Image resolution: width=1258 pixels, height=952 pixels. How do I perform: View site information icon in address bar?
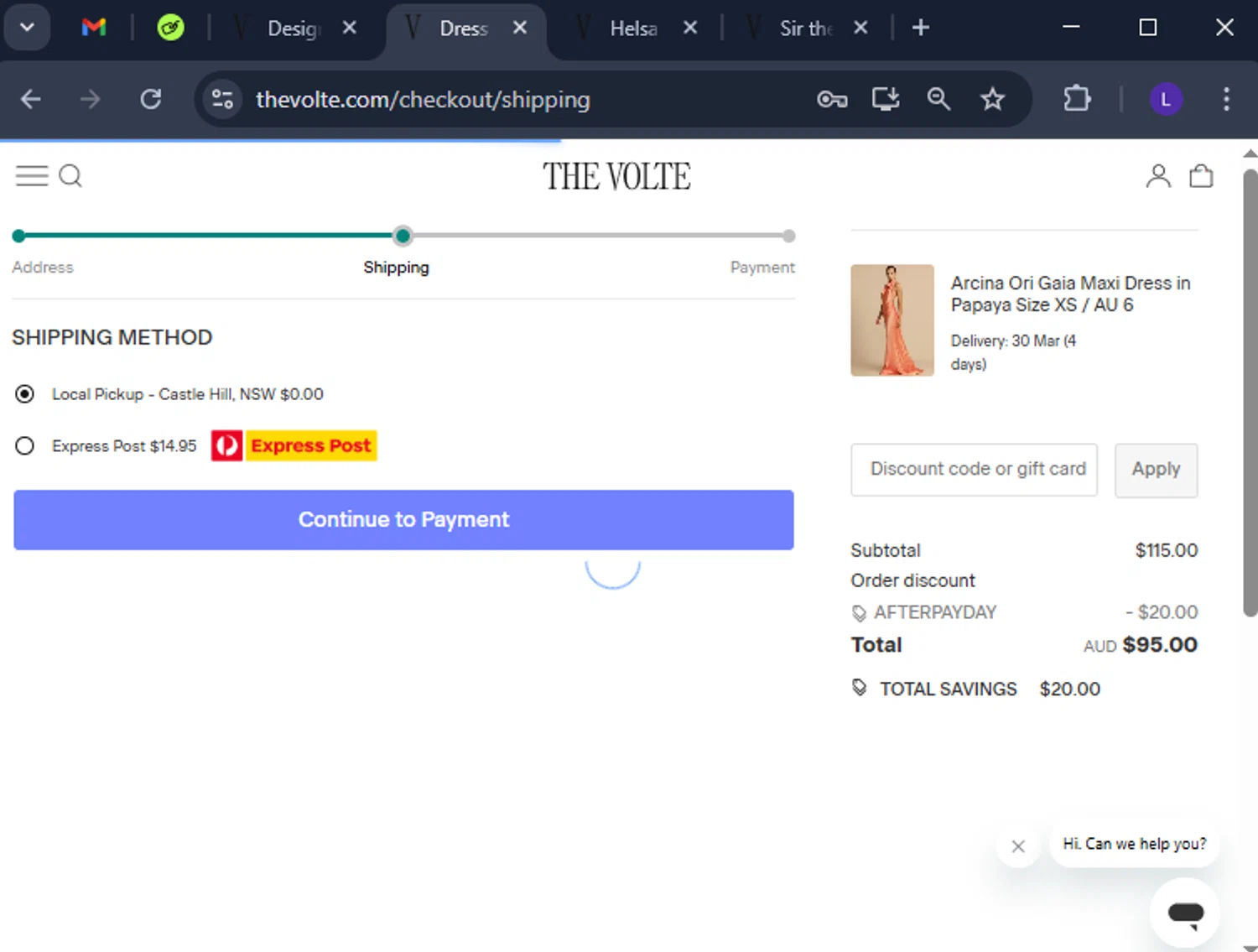[x=222, y=99]
